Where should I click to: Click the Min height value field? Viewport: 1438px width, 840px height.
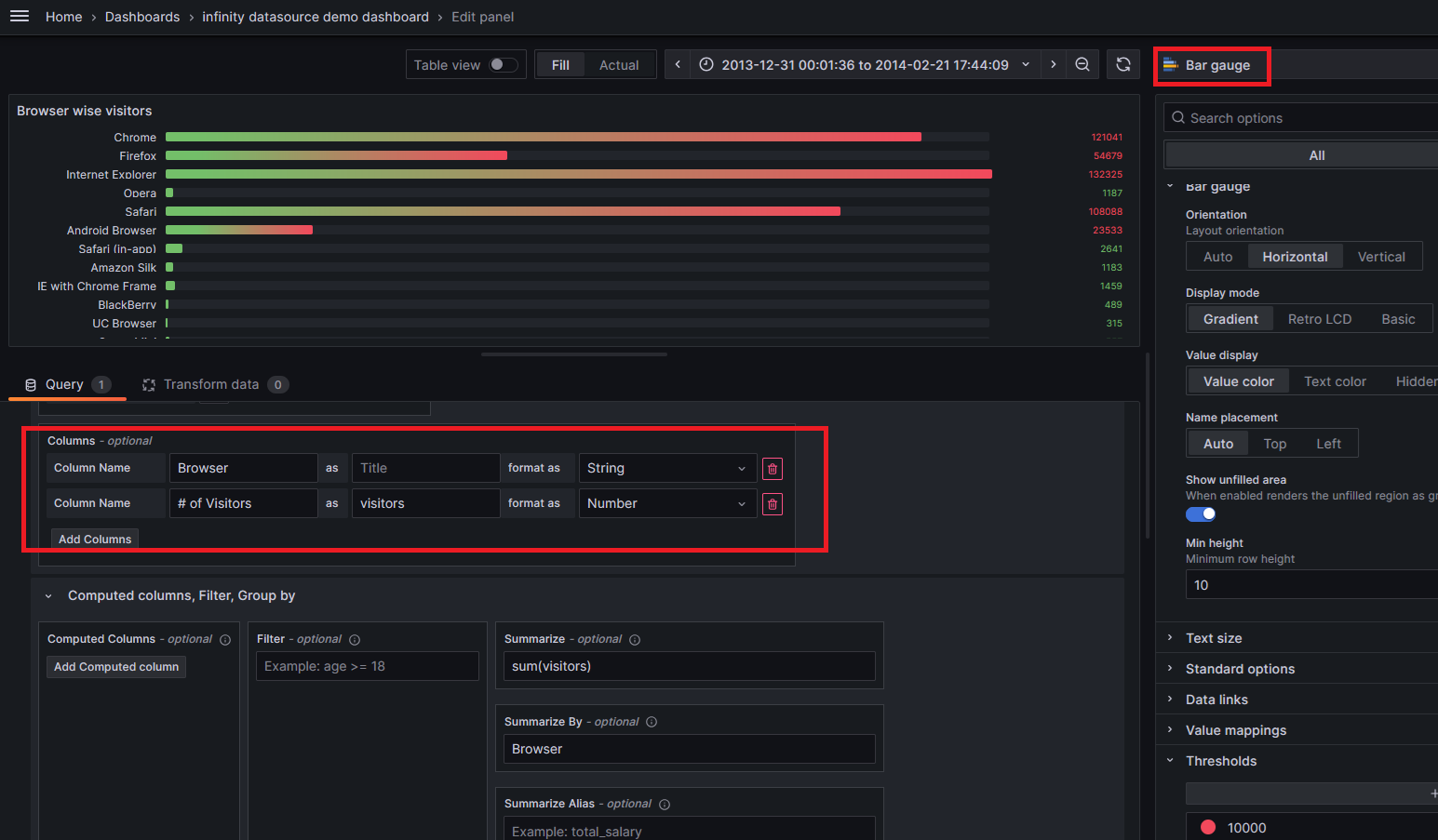click(1312, 585)
